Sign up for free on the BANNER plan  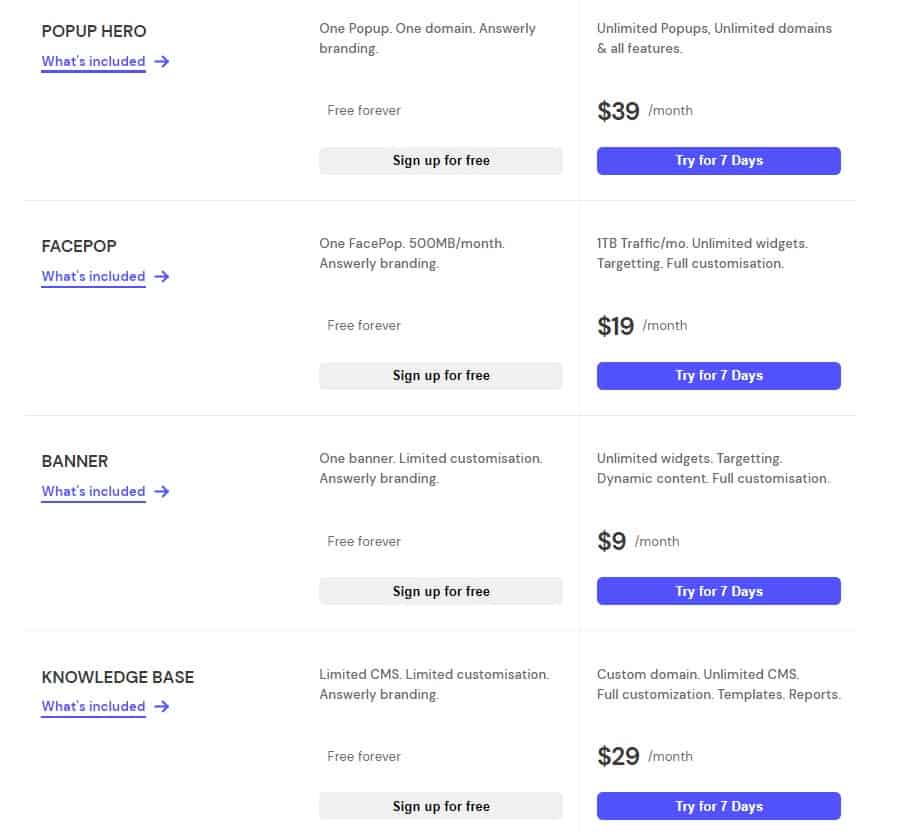pos(440,591)
